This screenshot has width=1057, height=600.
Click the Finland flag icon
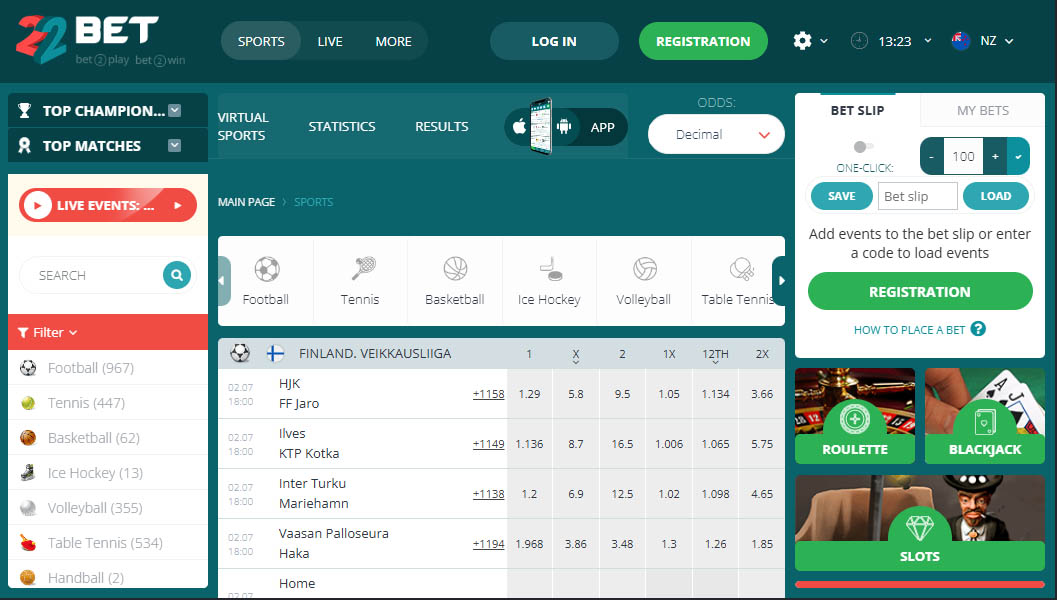(275, 353)
